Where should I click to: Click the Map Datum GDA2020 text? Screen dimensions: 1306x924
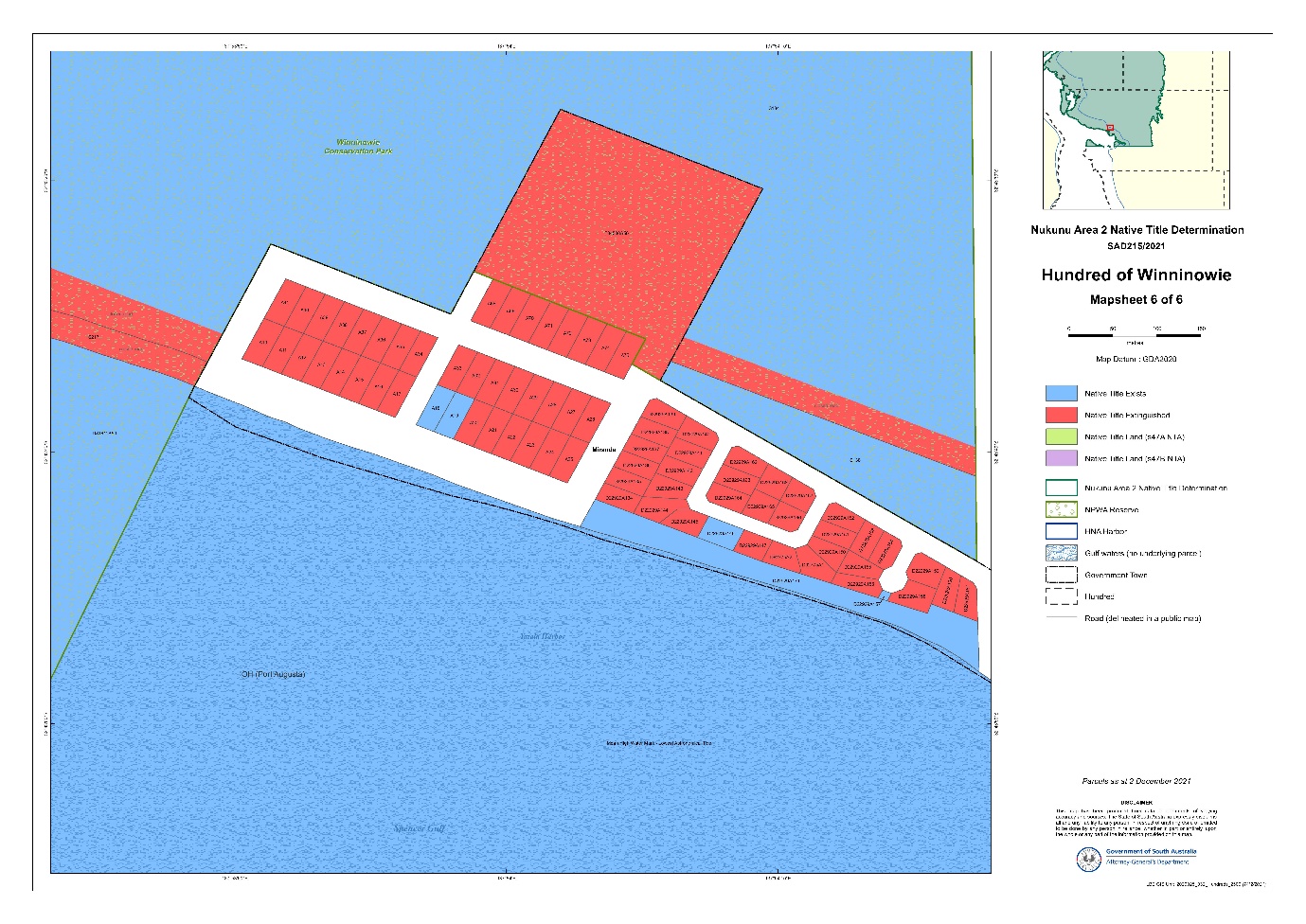pos(1136,359)
